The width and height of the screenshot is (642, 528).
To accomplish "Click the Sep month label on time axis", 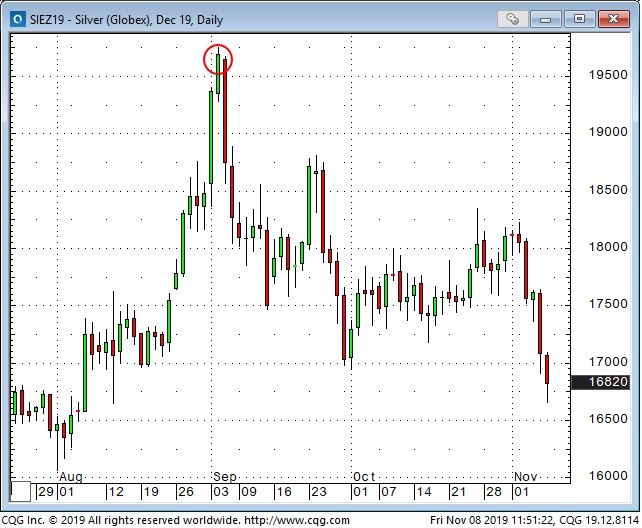I will [x=225, y=477].
